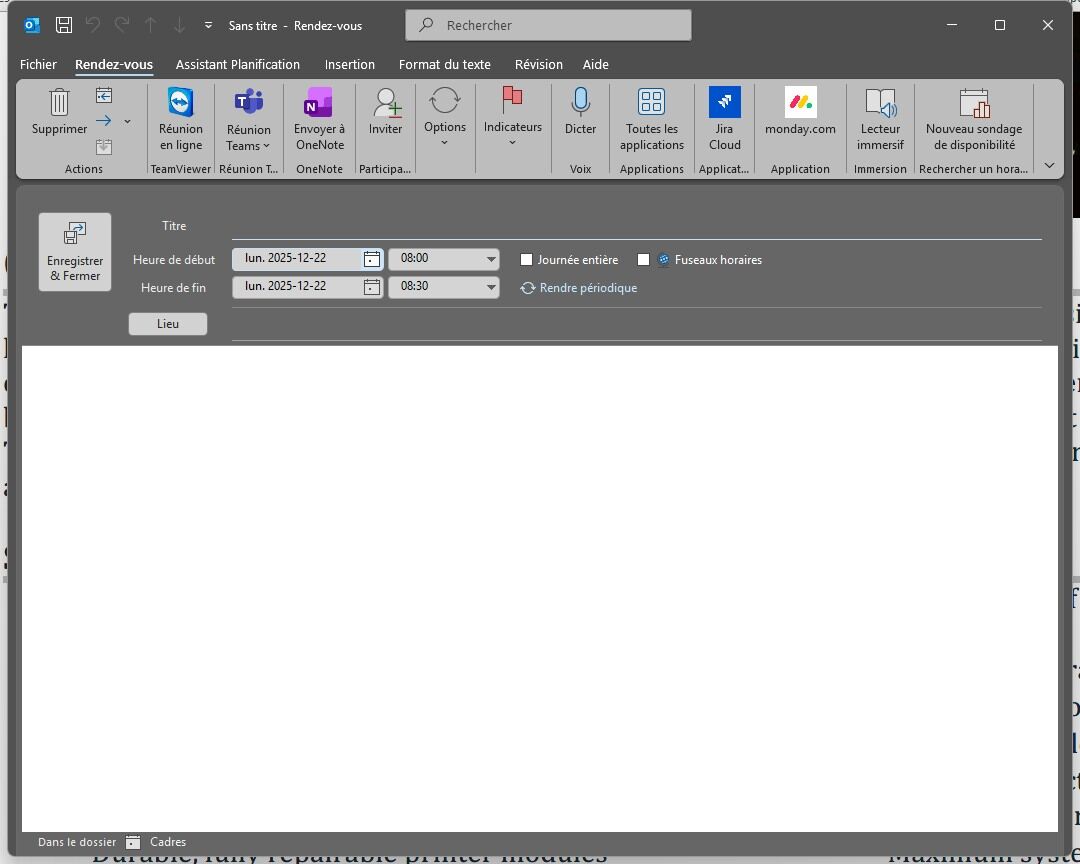Image resolution: width=1080 pixels, height=864 pixels.
Task: Open the Lecteur immersif reader
Action: (880, 119)
